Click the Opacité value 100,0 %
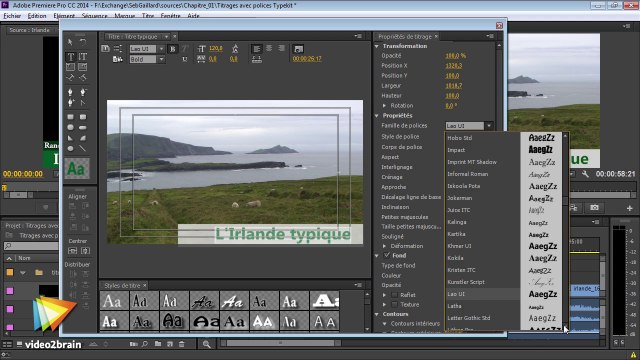The image size is (640, 360). click(456, 56)
